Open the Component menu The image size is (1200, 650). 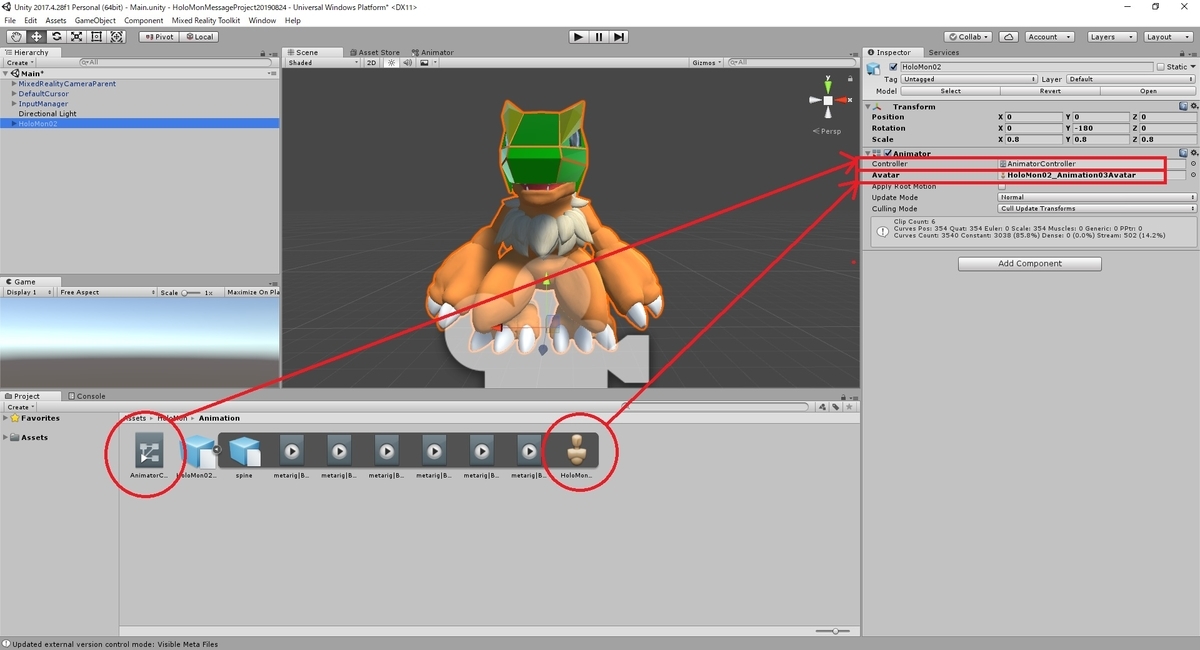[143, 20]
